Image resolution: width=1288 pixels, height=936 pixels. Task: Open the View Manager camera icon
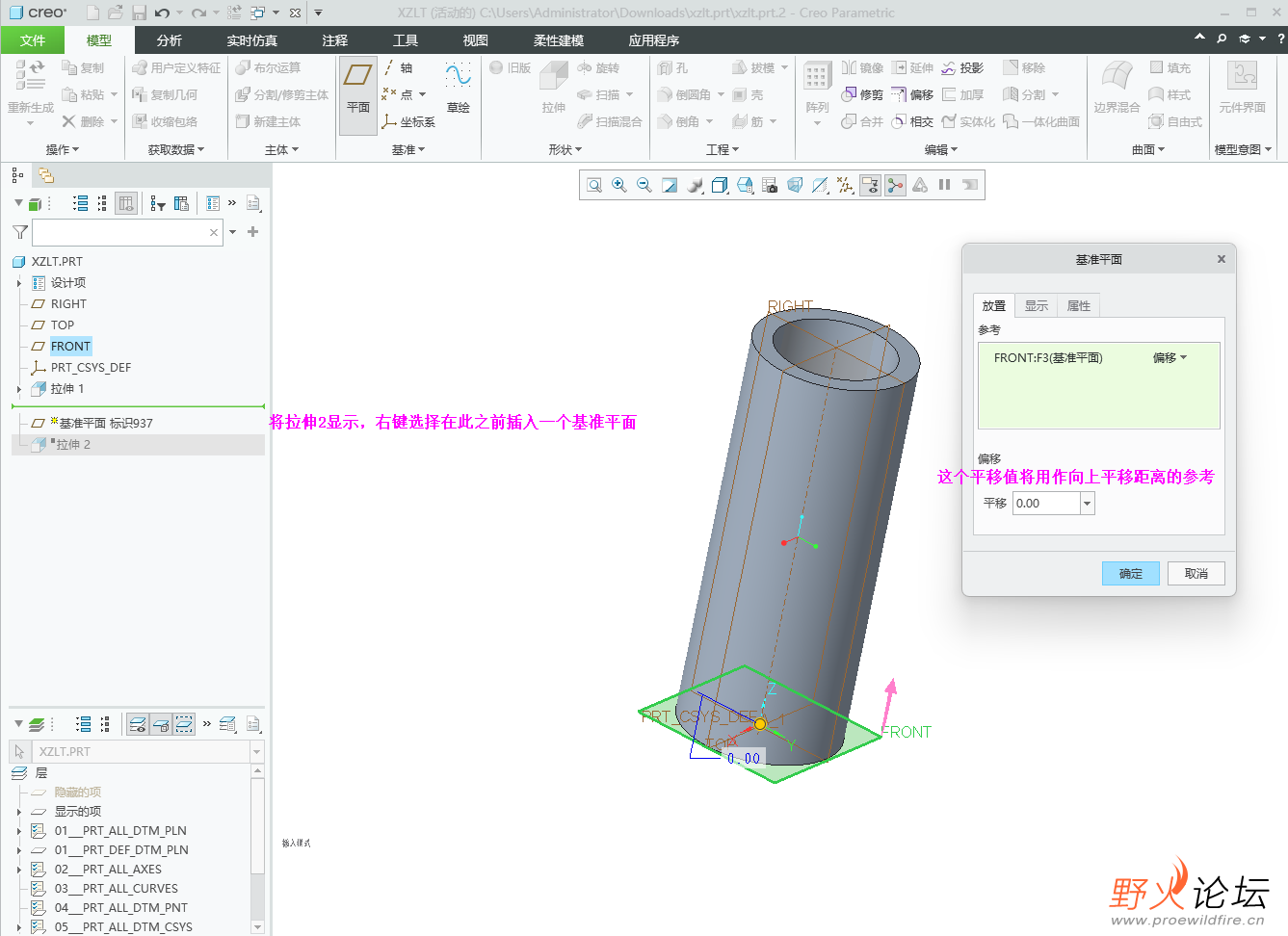(770, 185)
